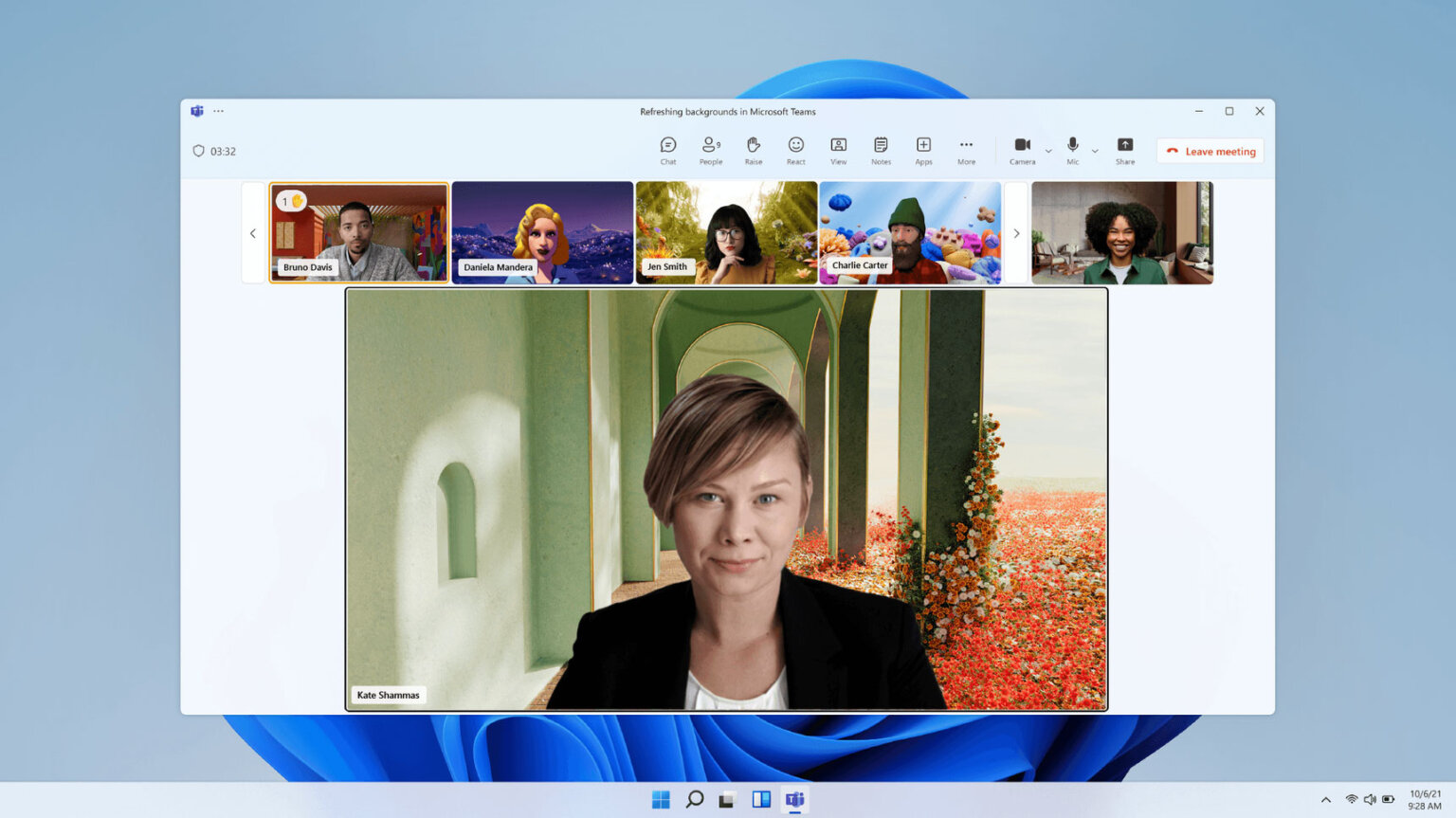
Task: Expand the Camera options dropdown arrow
Action: (1048, 152)
